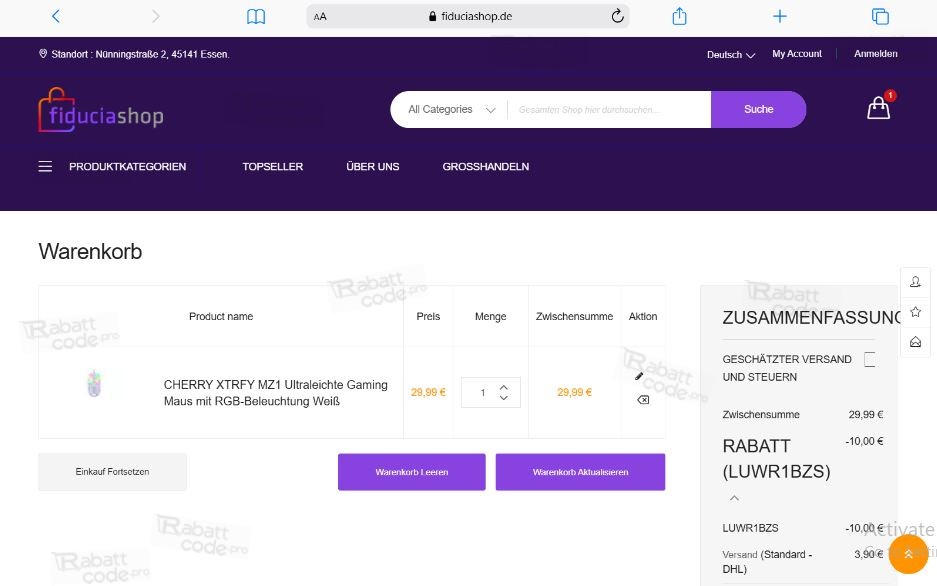Click the 3,90 € shipping amount
Screen dimensions: 937x586
[869, 554]
